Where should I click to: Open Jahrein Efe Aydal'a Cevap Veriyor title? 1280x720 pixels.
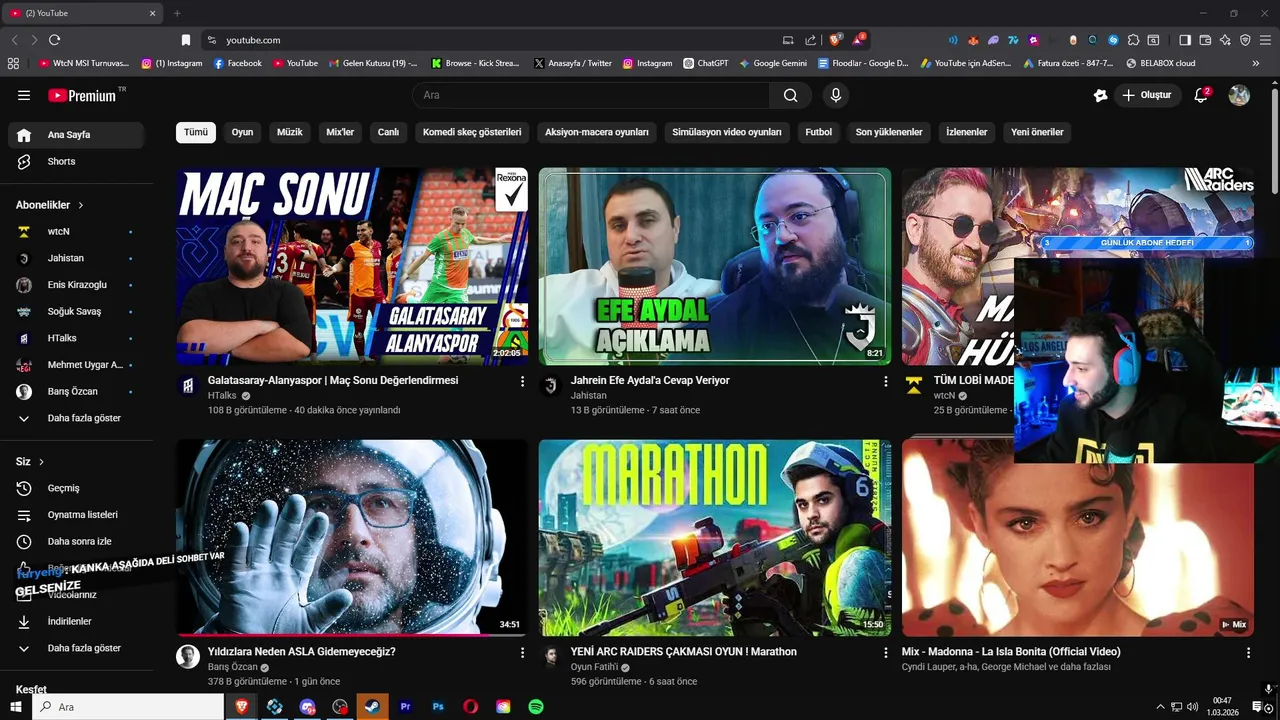650,380
